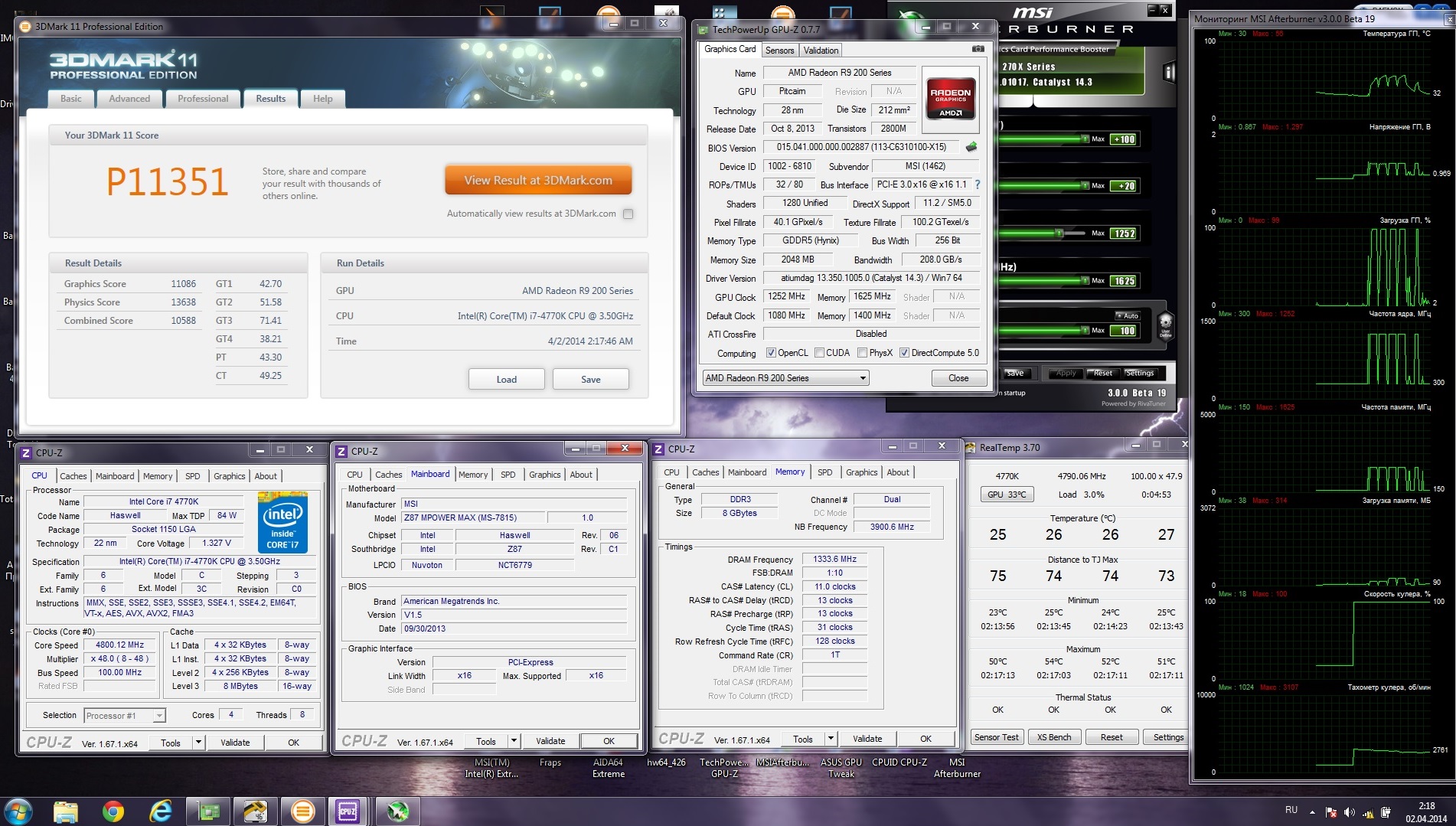The width and height of the screenshot is (1456, 826).
Task: Expand Tools dropdown arrow in CPU-Z CPU window
Action: click(x=198, y=743)
